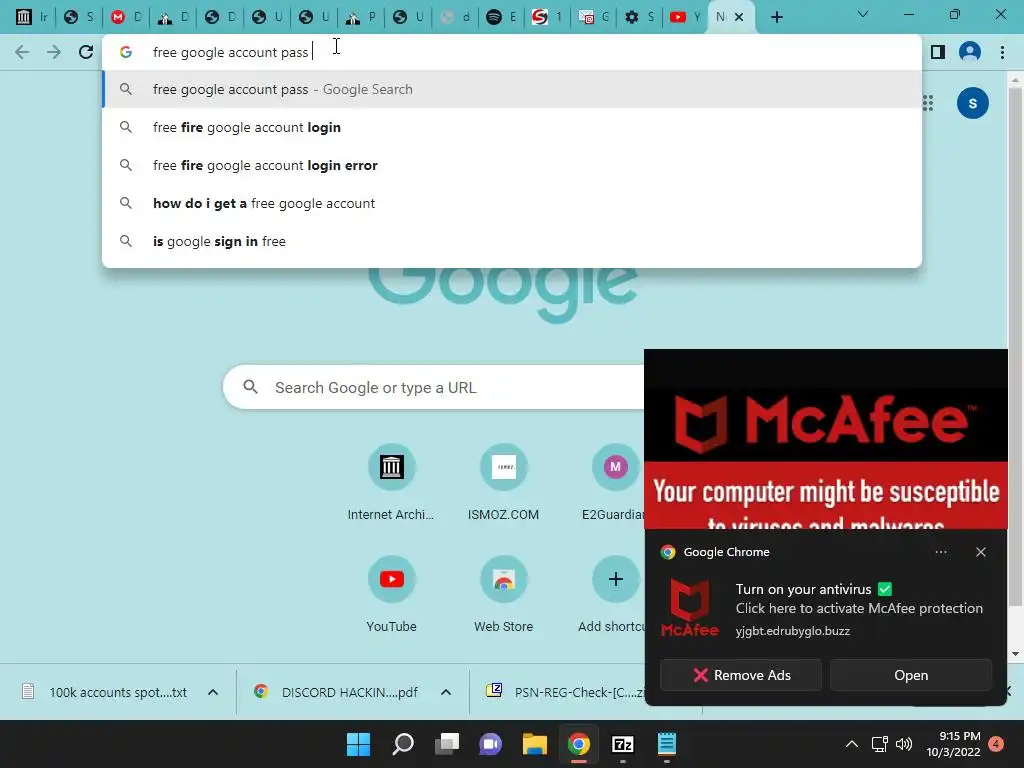Go back to previous page
Screen dimensions: 1024x768
(22, 52)
